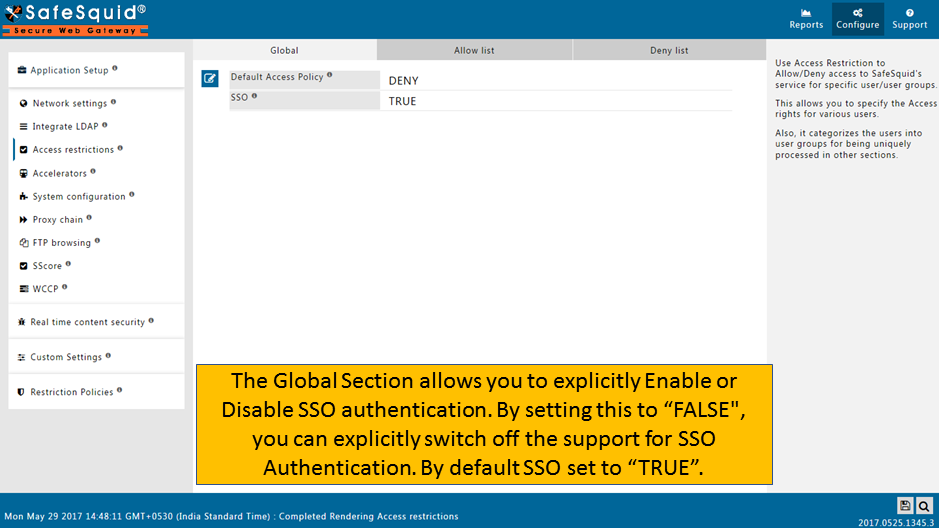Screen dimensions: 939x528
Task: Click the Default Access Policy label
Action: click(x=277, y=77)
